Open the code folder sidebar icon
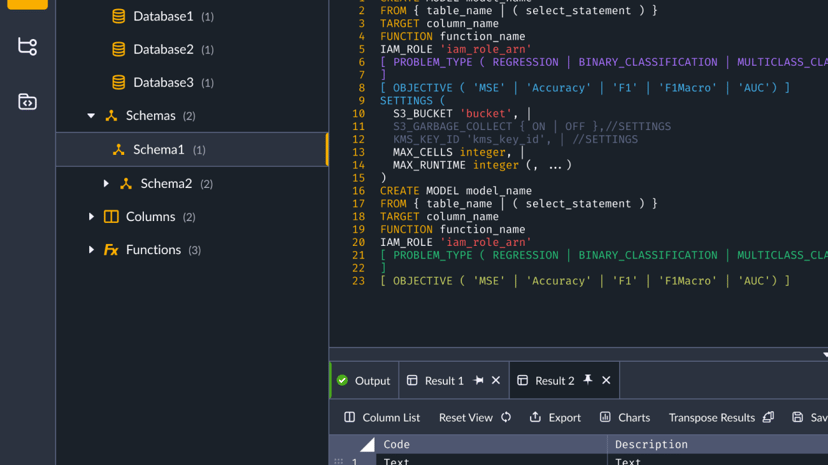The image size is (828, 465). pyautogui.click(x=27, y=101)
